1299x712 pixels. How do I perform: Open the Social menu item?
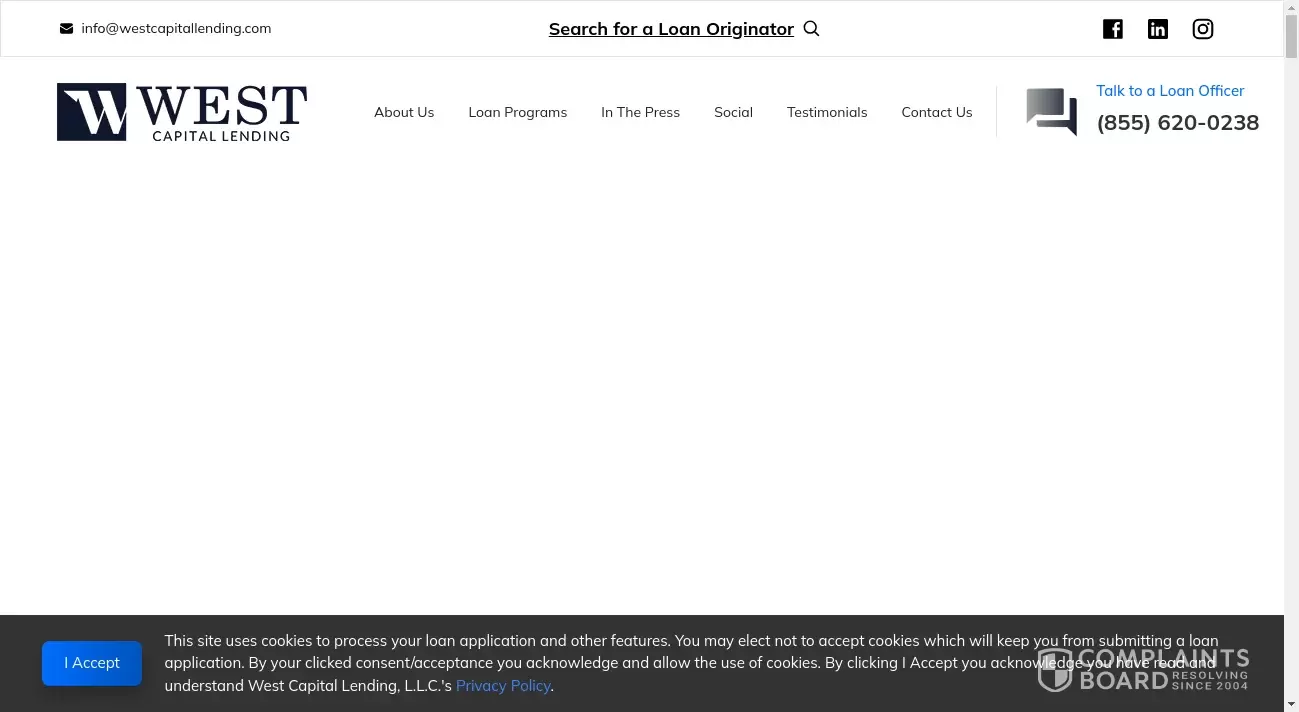pos(733,112)
